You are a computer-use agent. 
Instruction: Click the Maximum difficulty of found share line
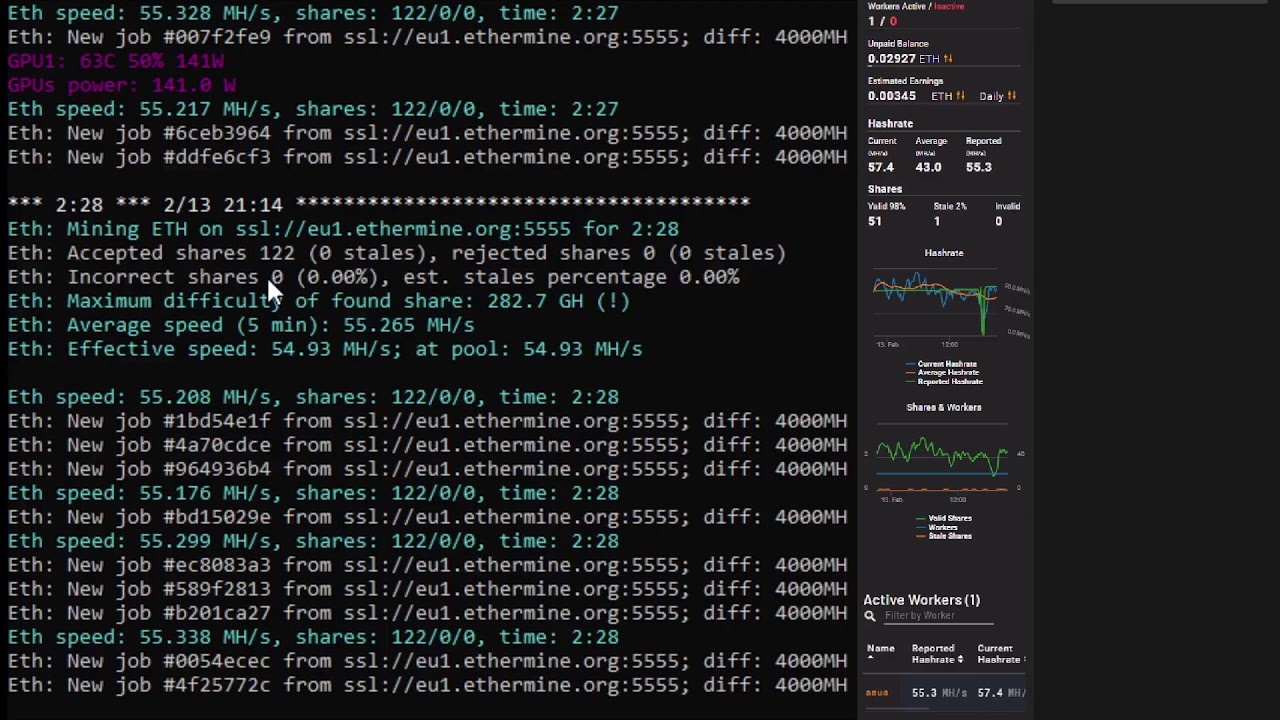(x=319, y=301)
